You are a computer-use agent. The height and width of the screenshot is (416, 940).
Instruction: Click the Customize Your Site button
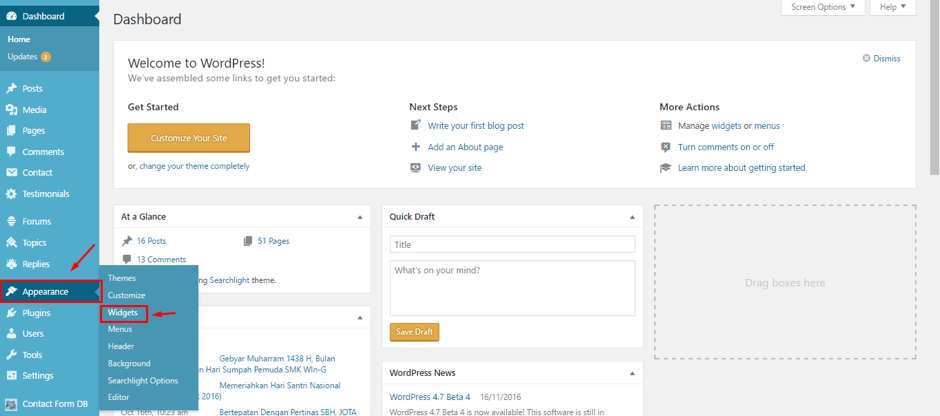(189, 138)
